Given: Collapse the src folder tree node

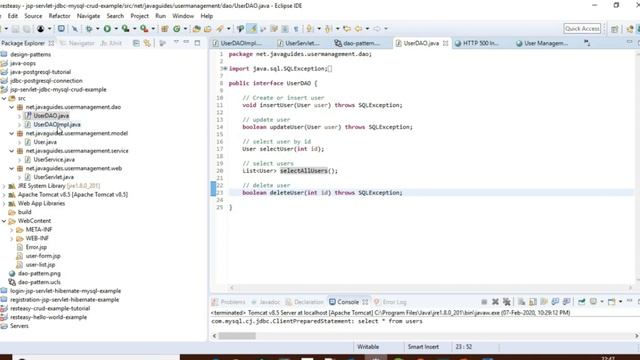Looking at the screenshot, I should pyautogui.click(x=4, y=98).
